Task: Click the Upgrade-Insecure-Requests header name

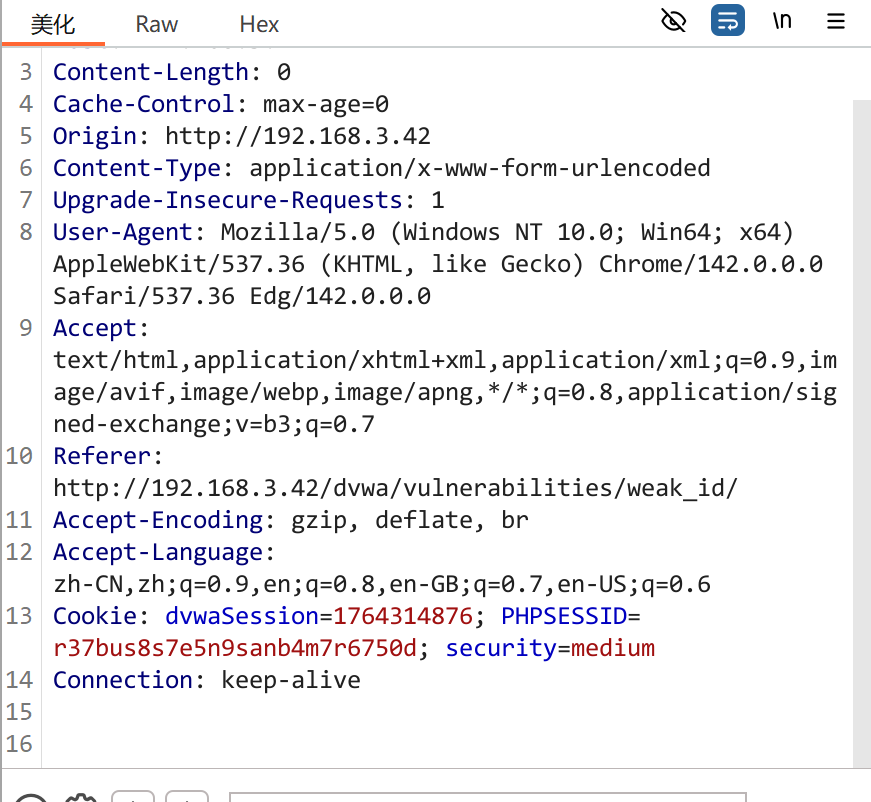Action: [228, 200]
